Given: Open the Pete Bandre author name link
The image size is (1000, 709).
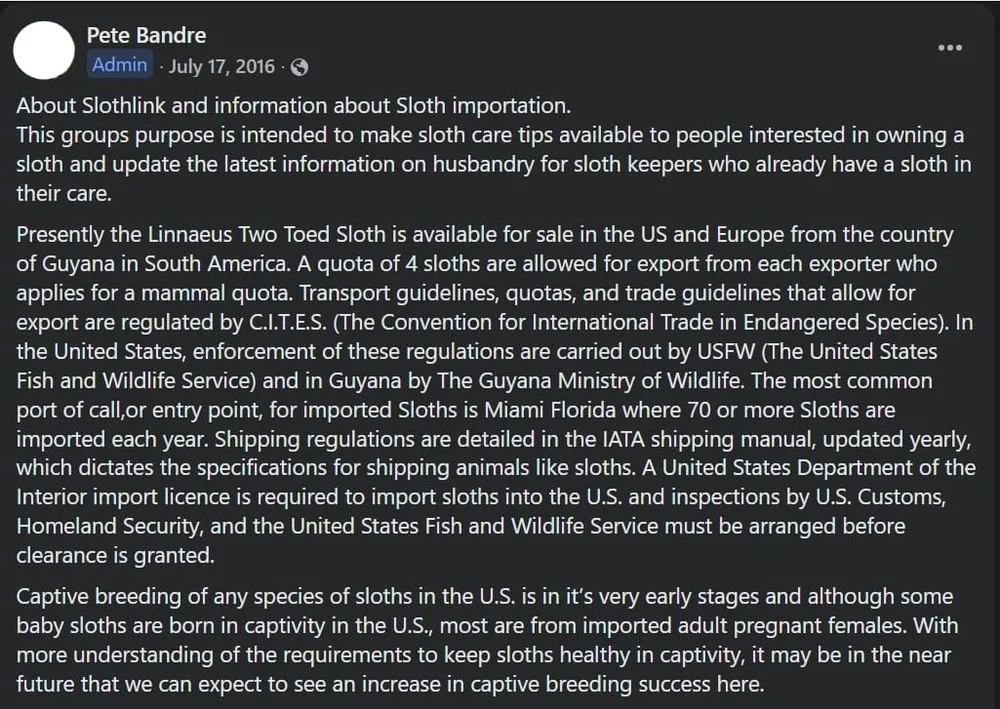Looking at the screenshot, I should [146, 35].
